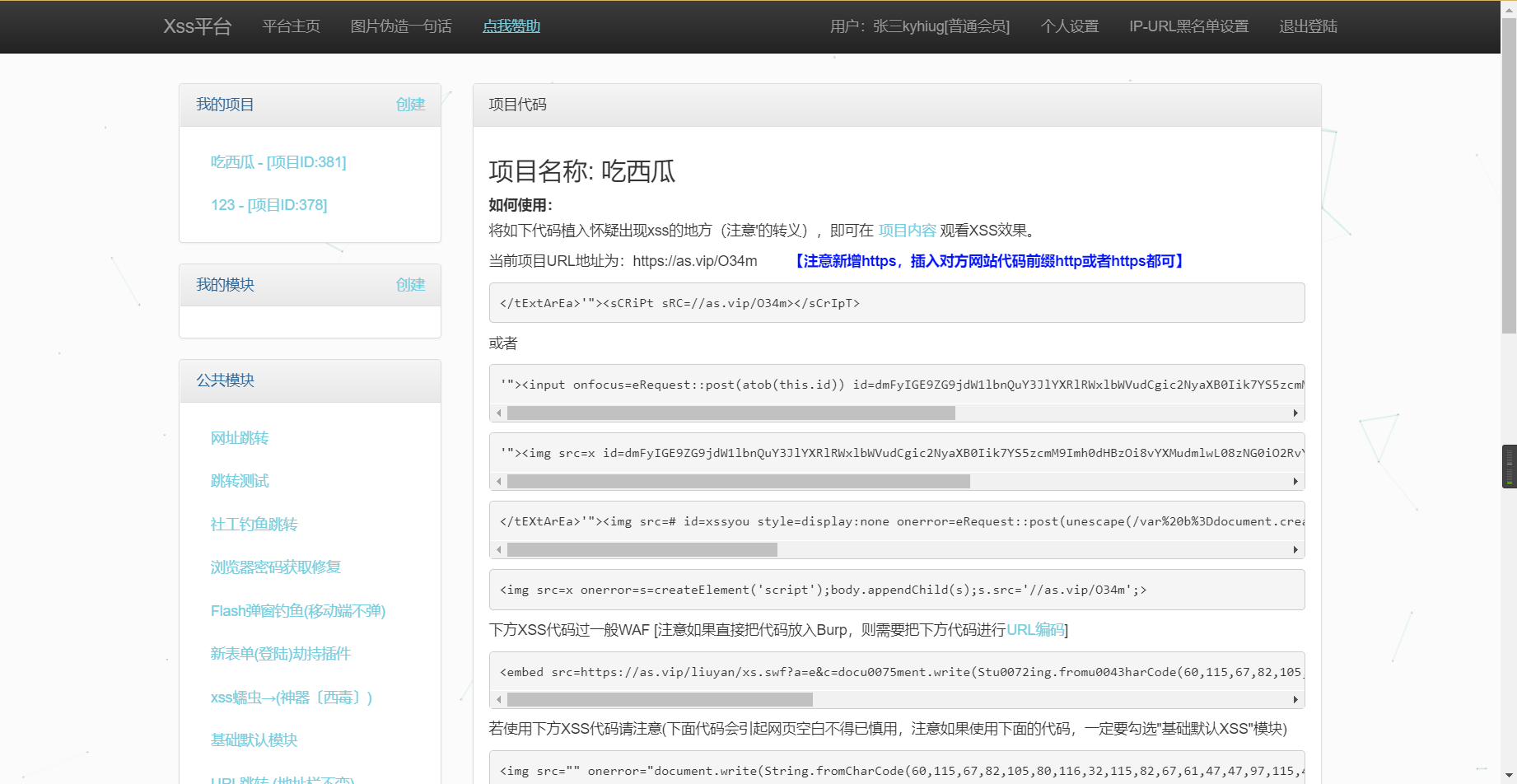Click scrollbar thumb of input onfocus code box
Viewport: 1517px width, 784px height.
[x=731, y=413]
